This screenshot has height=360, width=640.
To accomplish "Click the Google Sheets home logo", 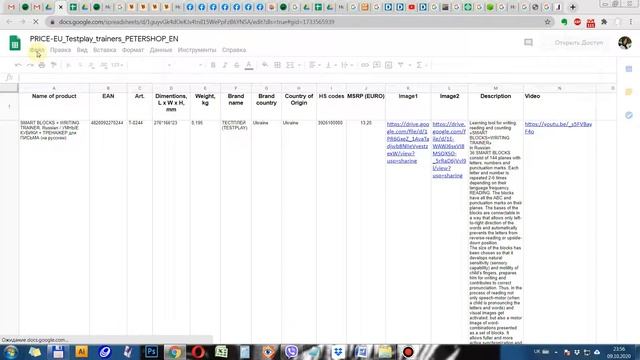I will (15, 43).
